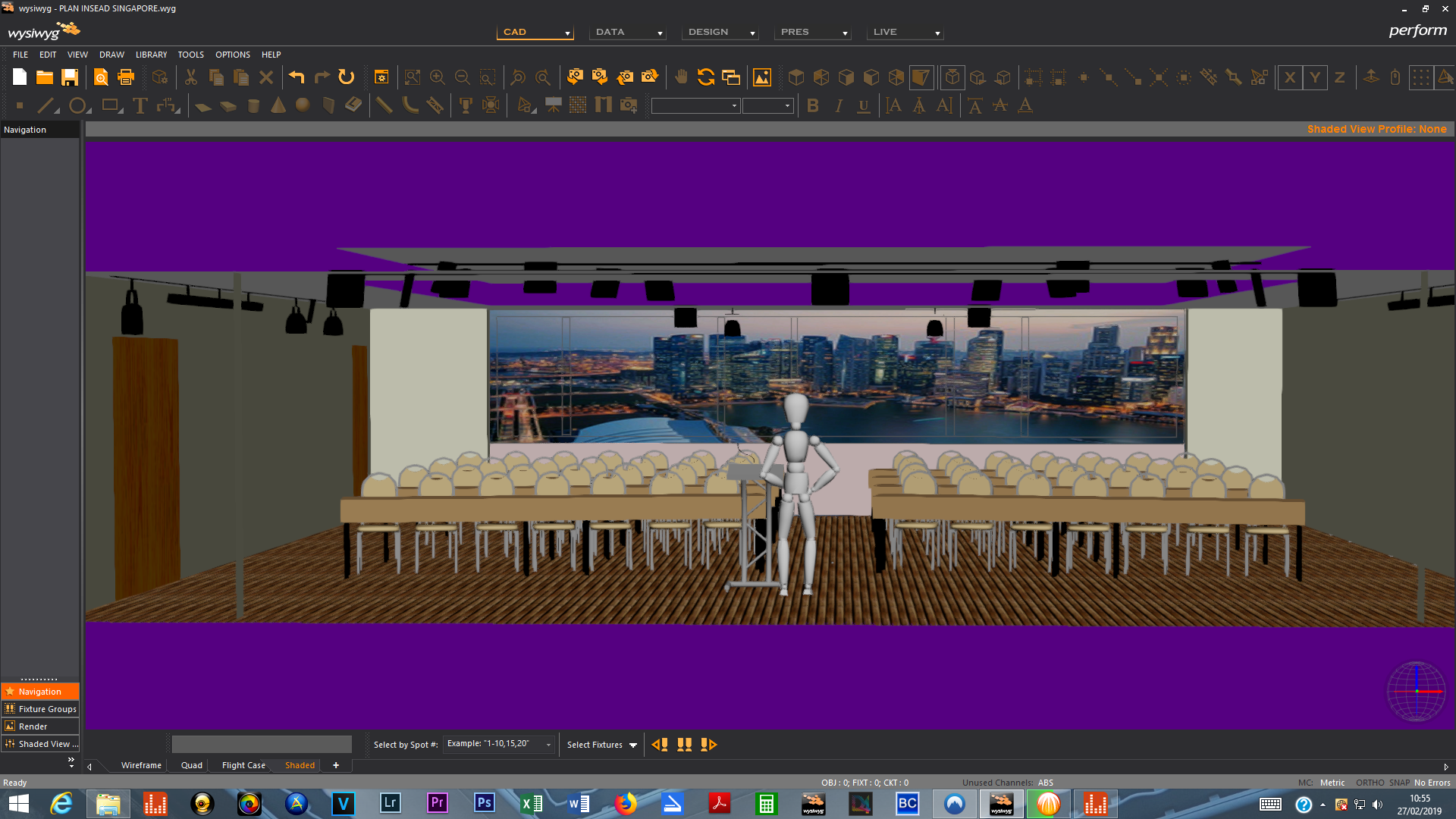
Task: Open the CAD mode dropdown
Action: [535, 33]
